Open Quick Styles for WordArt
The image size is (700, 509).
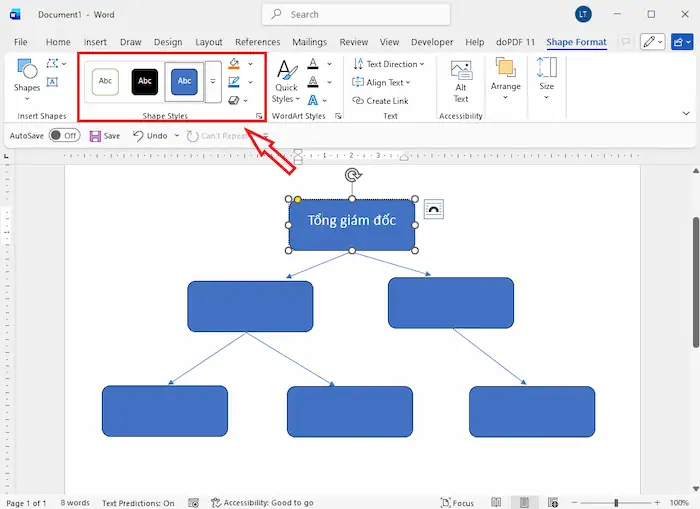pos(286,80)
